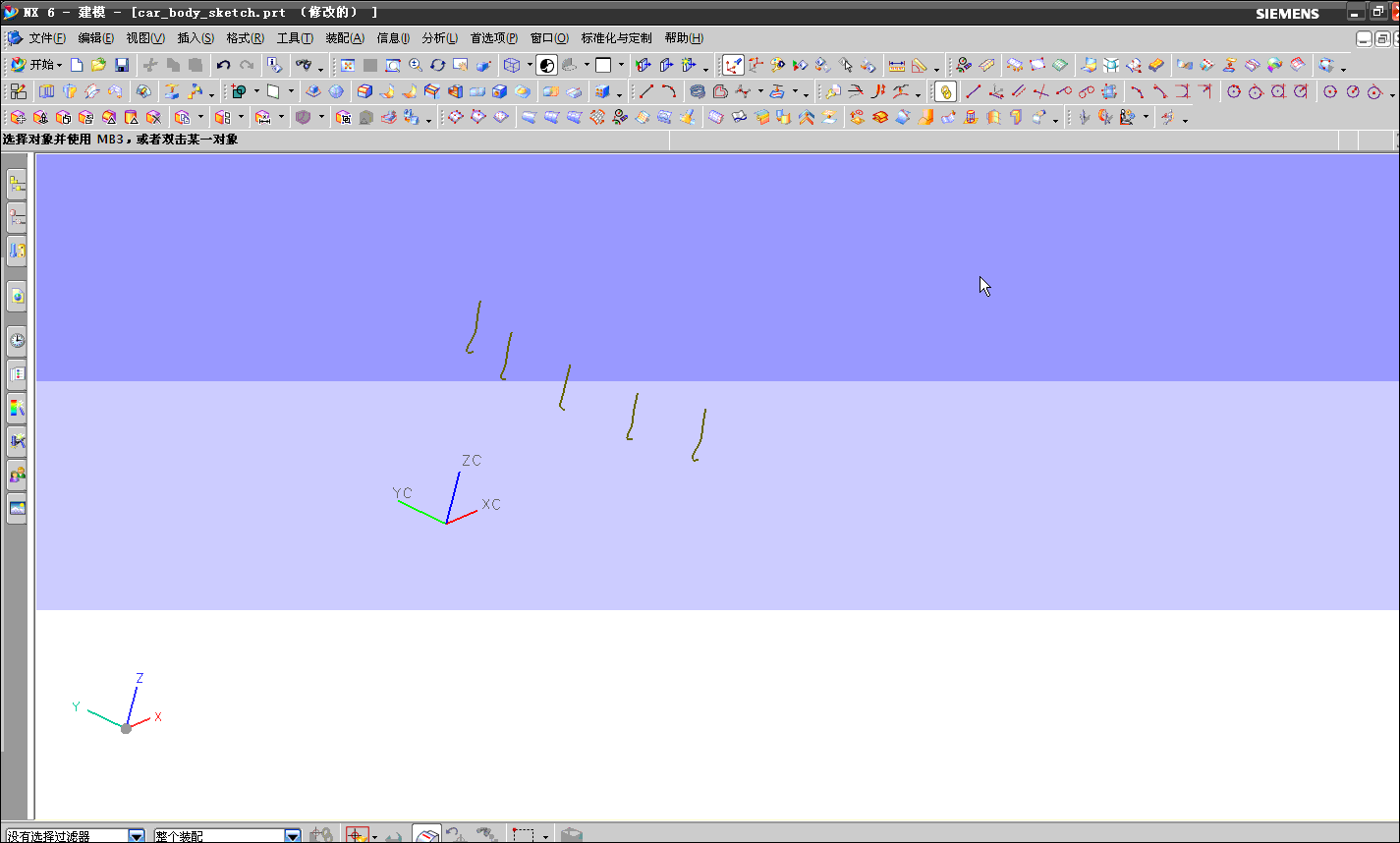Open the Assembly Navigator sidebar tab
This screenshot has height=843, width=1400.
click(17, 183)
